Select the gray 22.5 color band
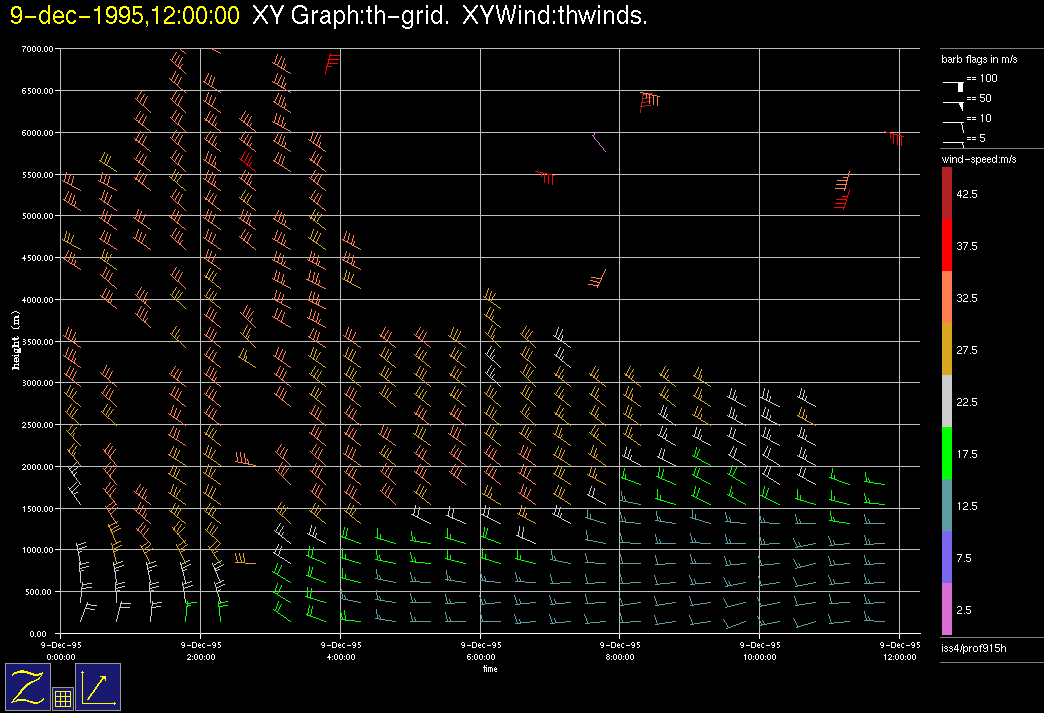The image size is (1044, 713). [947, 401]
